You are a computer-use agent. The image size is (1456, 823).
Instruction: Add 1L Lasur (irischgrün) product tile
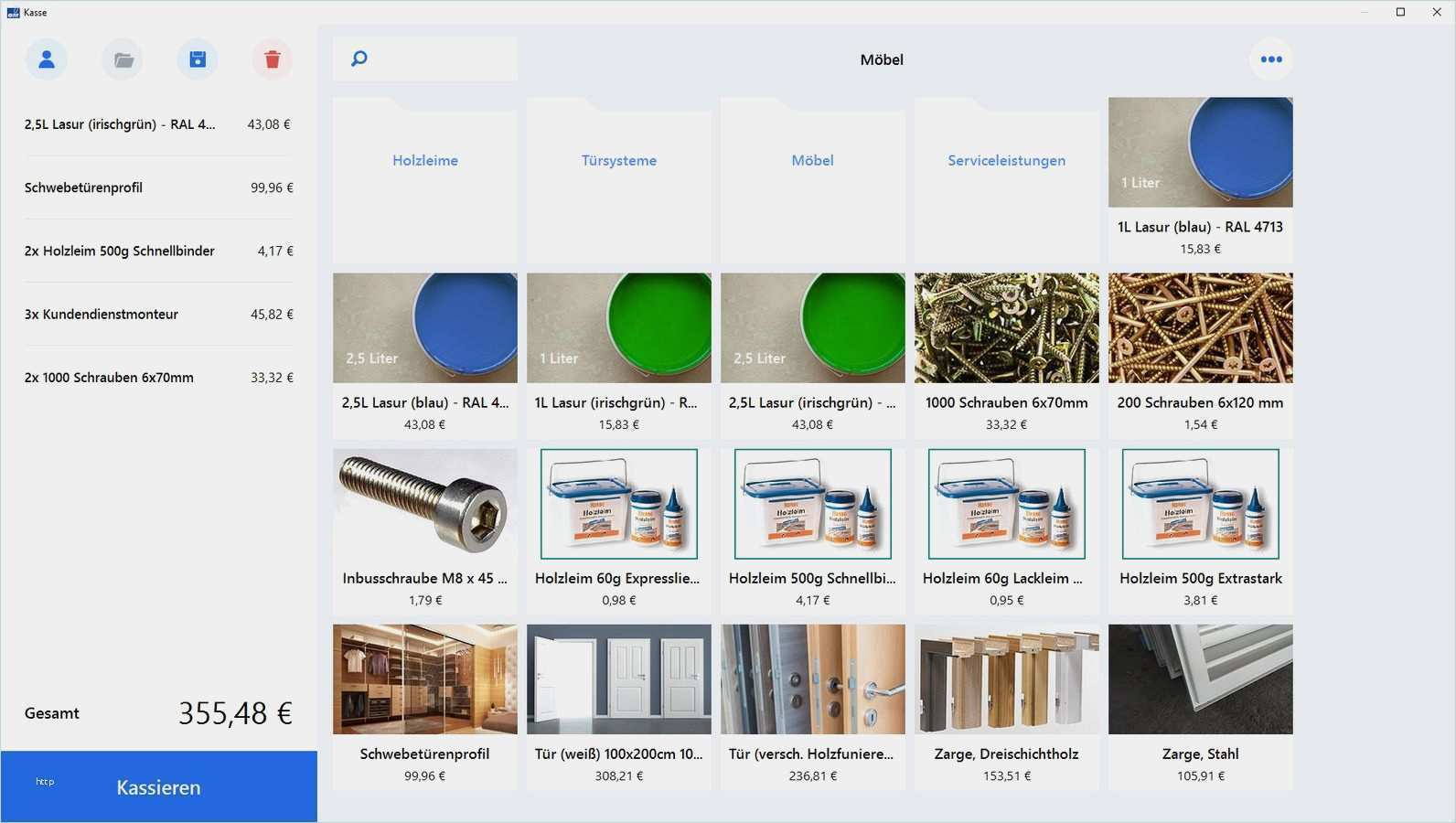(619, 356)
